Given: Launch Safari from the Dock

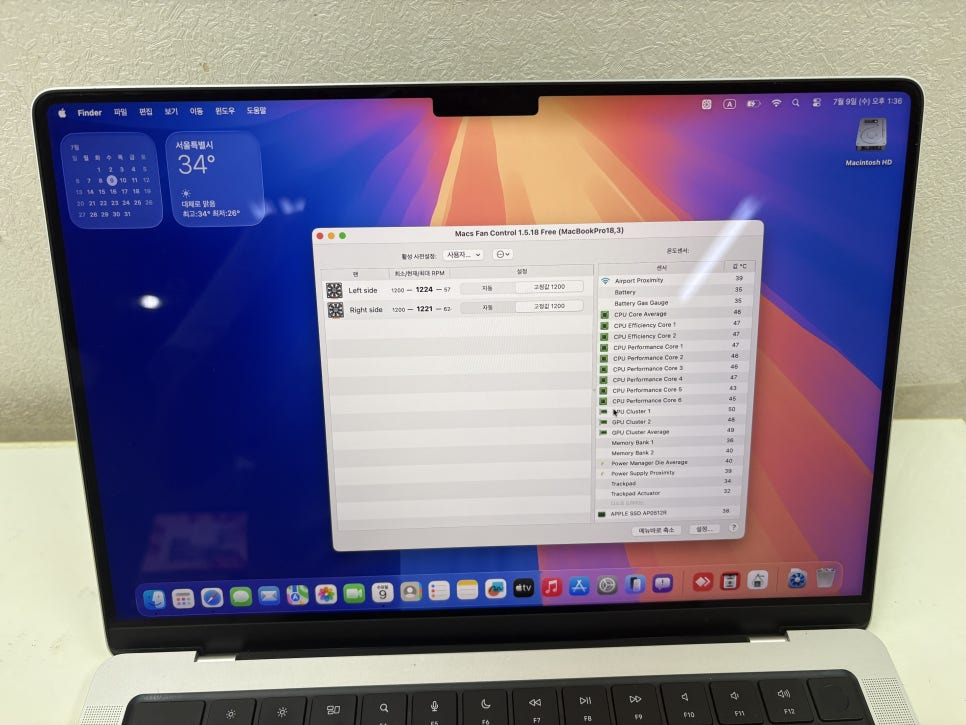Looking at the screenshot, I should pyautogui.click(x=211, y=597).
